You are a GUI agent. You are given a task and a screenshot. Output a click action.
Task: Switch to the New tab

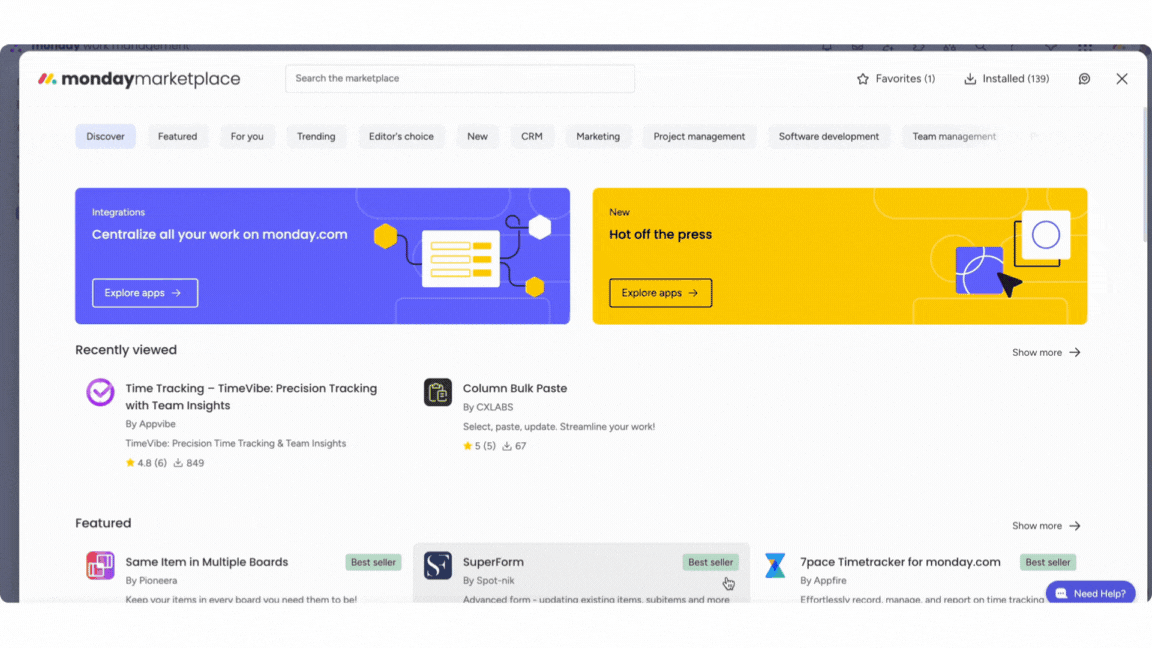[x=478, y=137]
